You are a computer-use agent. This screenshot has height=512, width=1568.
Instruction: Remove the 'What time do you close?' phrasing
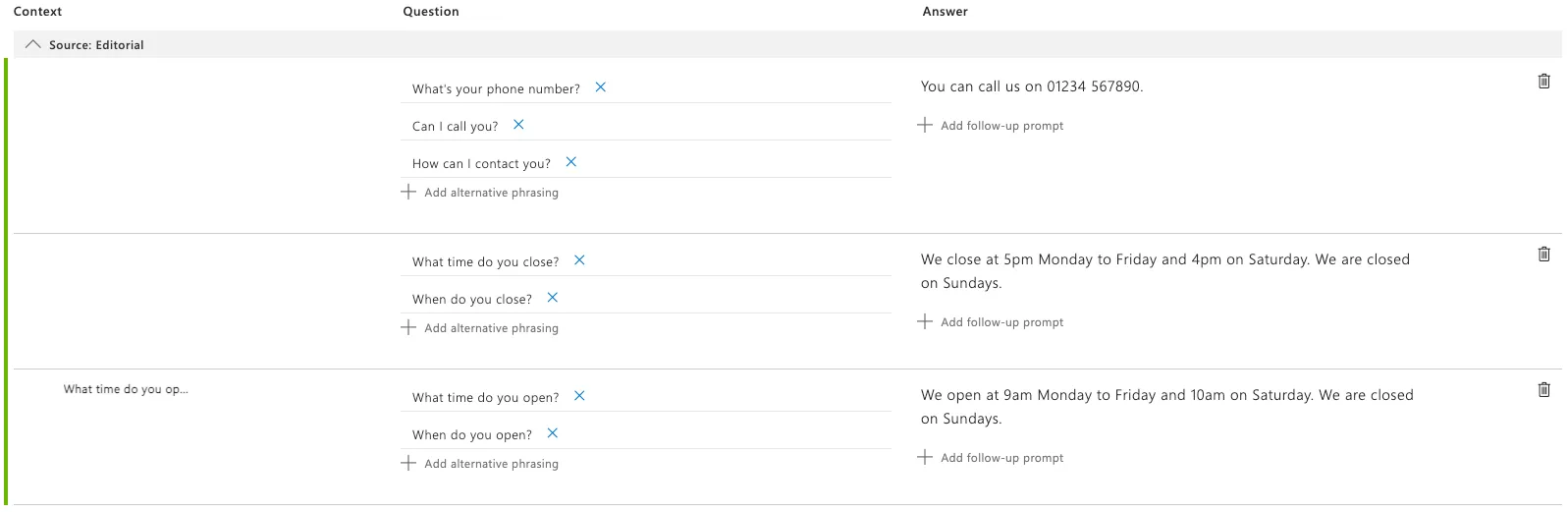point(579,260)
